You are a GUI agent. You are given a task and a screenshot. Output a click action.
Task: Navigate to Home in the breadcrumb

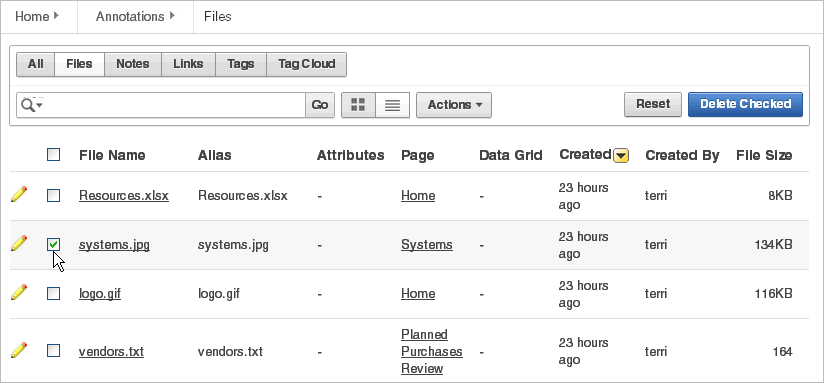[x=32, y=16]
